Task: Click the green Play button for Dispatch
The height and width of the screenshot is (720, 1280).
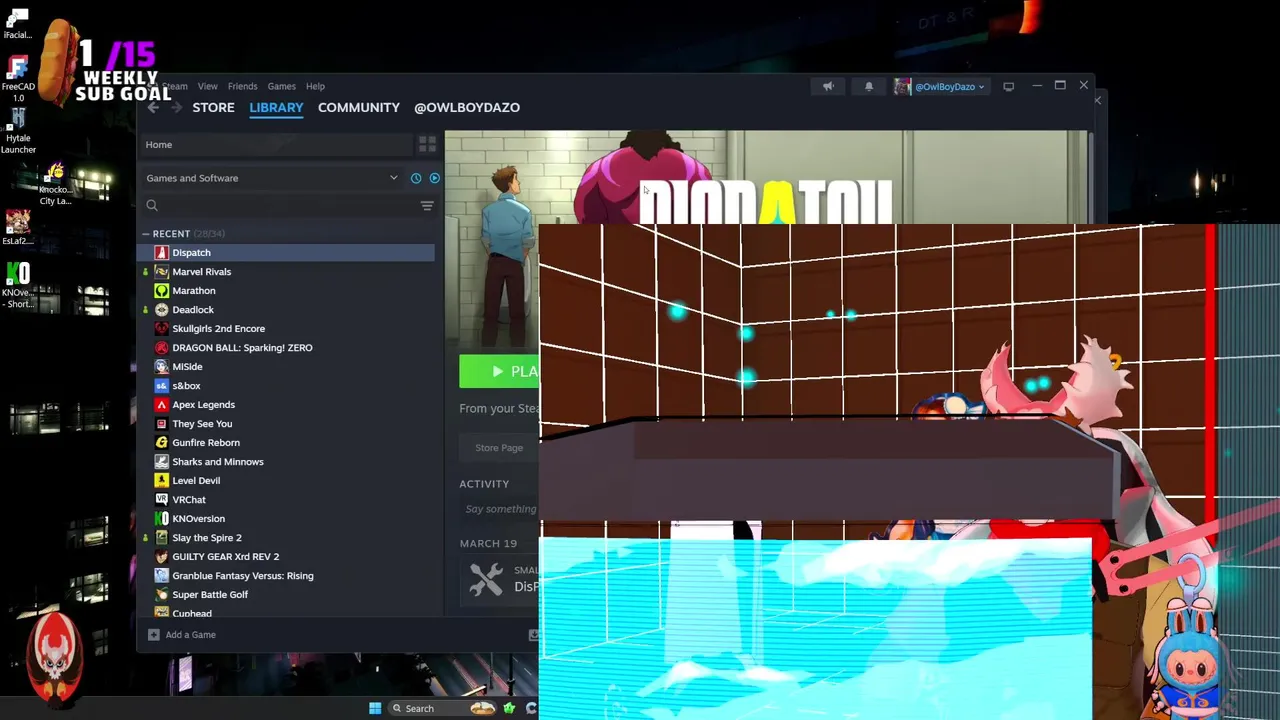Action: 499,371
